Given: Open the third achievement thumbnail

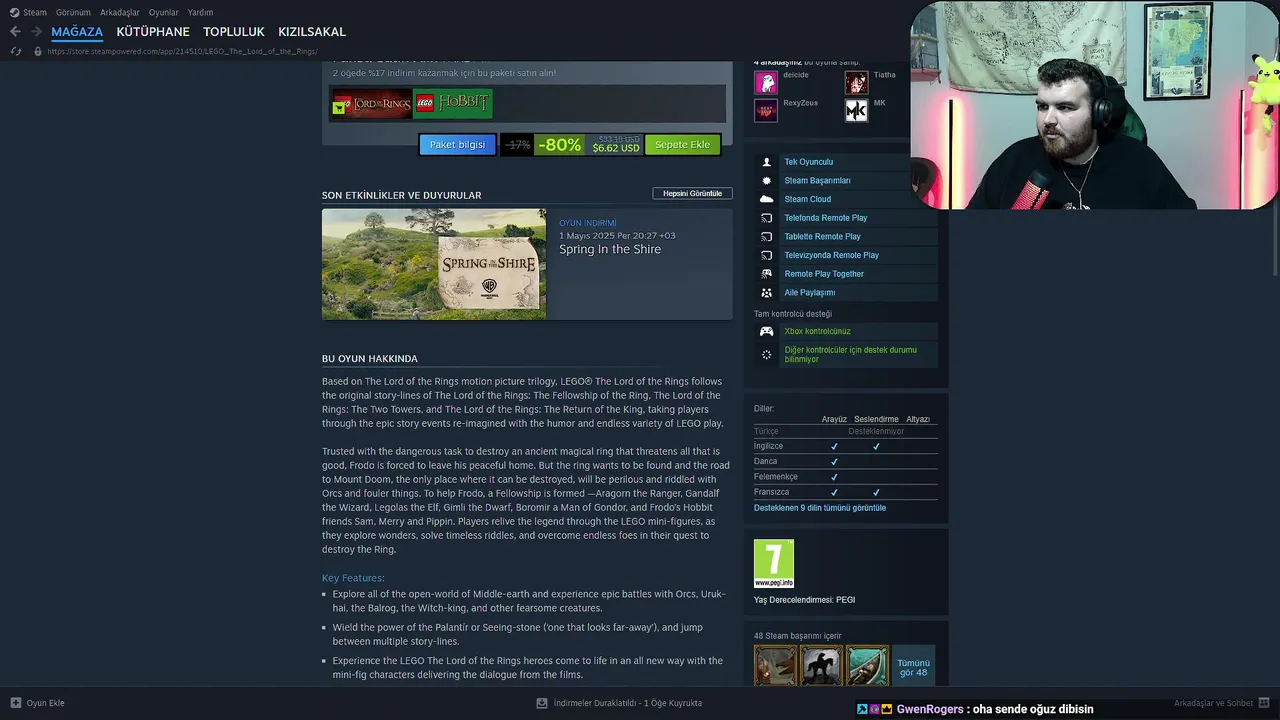Looking at the screenshot, I should coord(867,666).
